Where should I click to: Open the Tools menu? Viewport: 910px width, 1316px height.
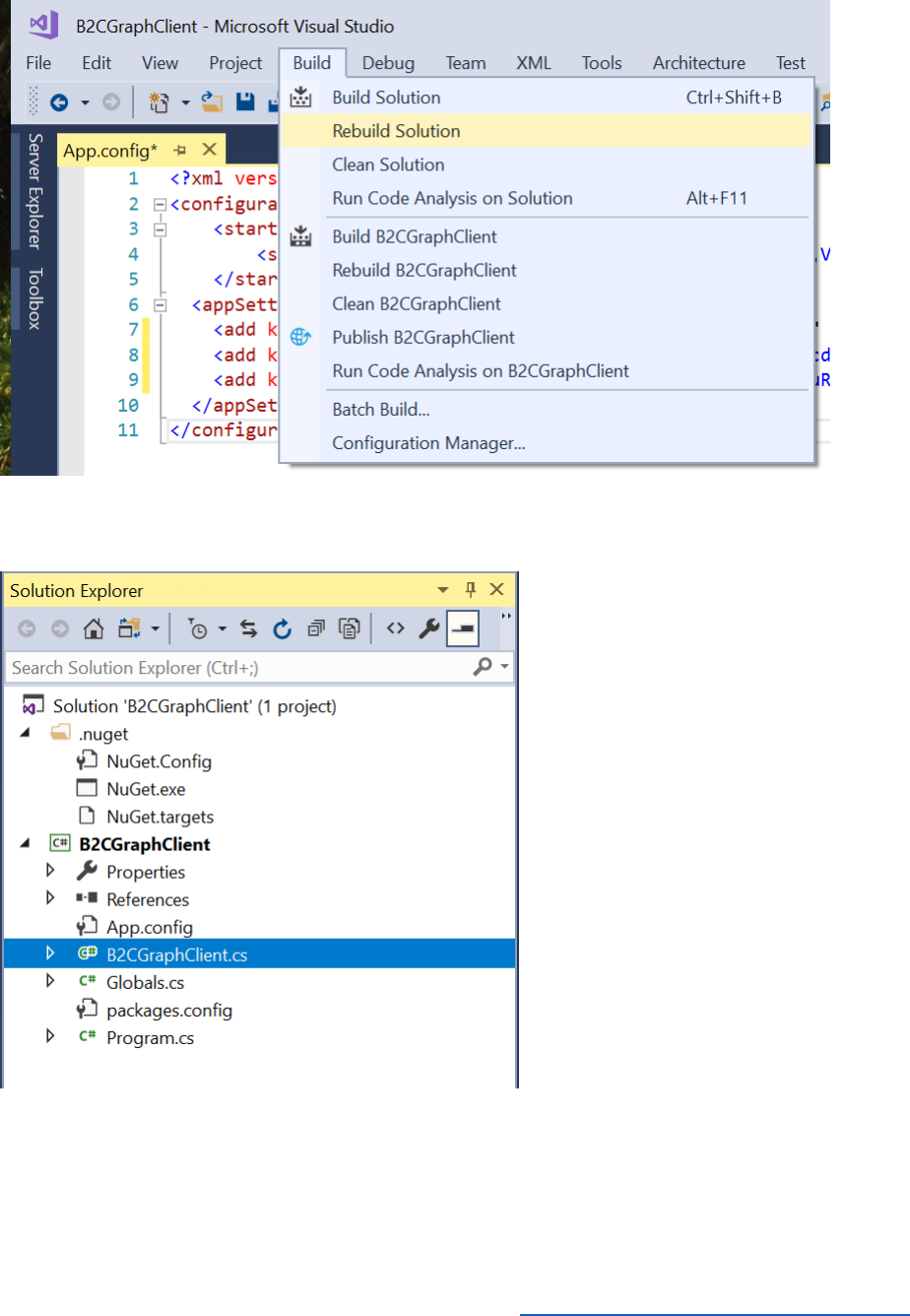tap(602, 63)
